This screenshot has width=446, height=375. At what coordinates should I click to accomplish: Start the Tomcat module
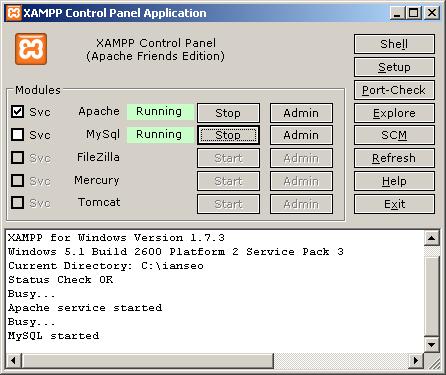tap(228, 204)
